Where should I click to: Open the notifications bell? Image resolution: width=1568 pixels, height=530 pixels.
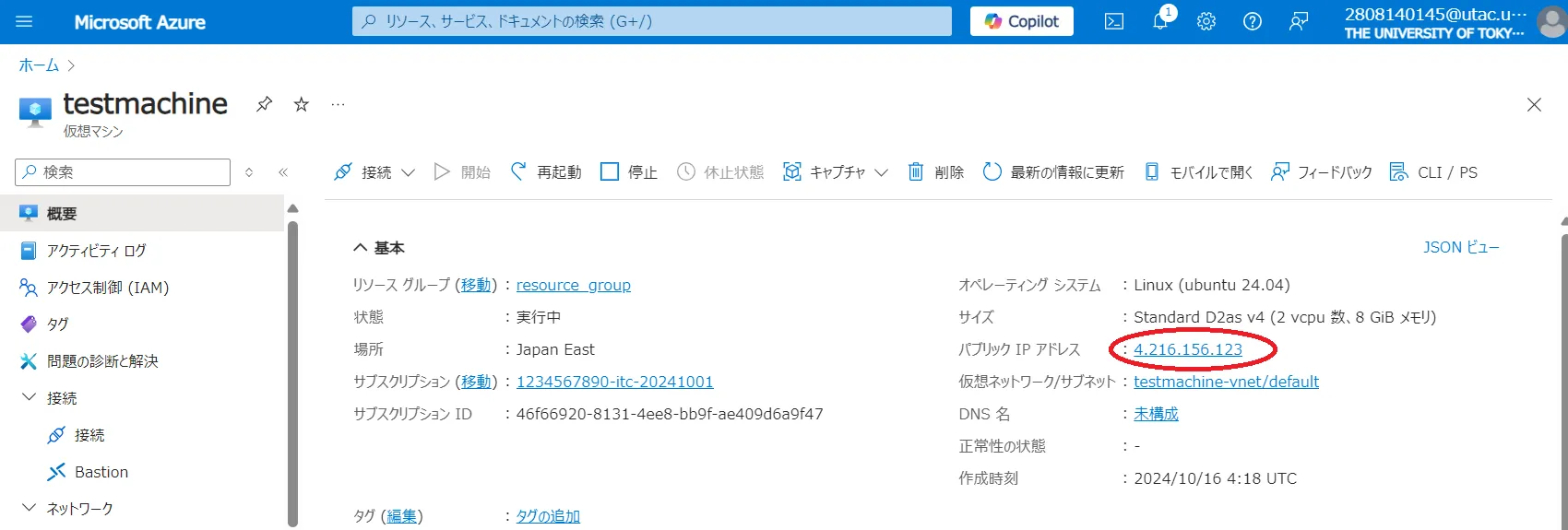(1160, 21)
